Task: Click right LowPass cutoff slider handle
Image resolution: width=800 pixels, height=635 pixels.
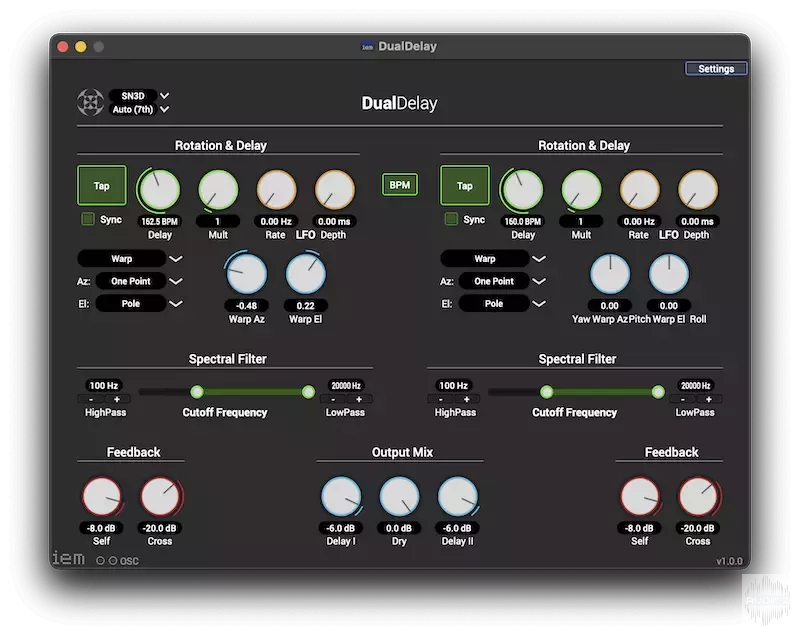Action: tap(658, 392)
